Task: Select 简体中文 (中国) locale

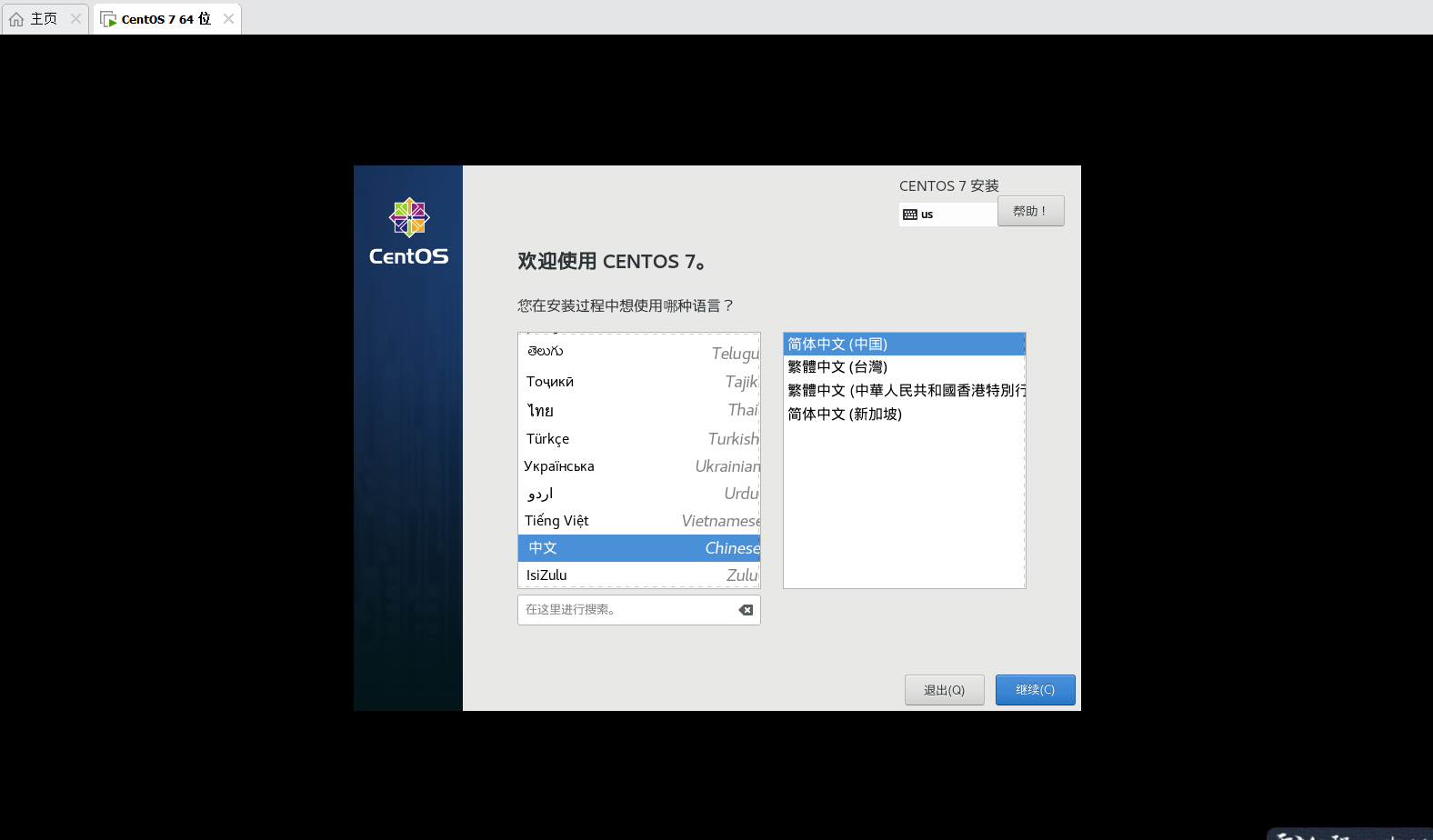Action: click(x=904, y=344)
